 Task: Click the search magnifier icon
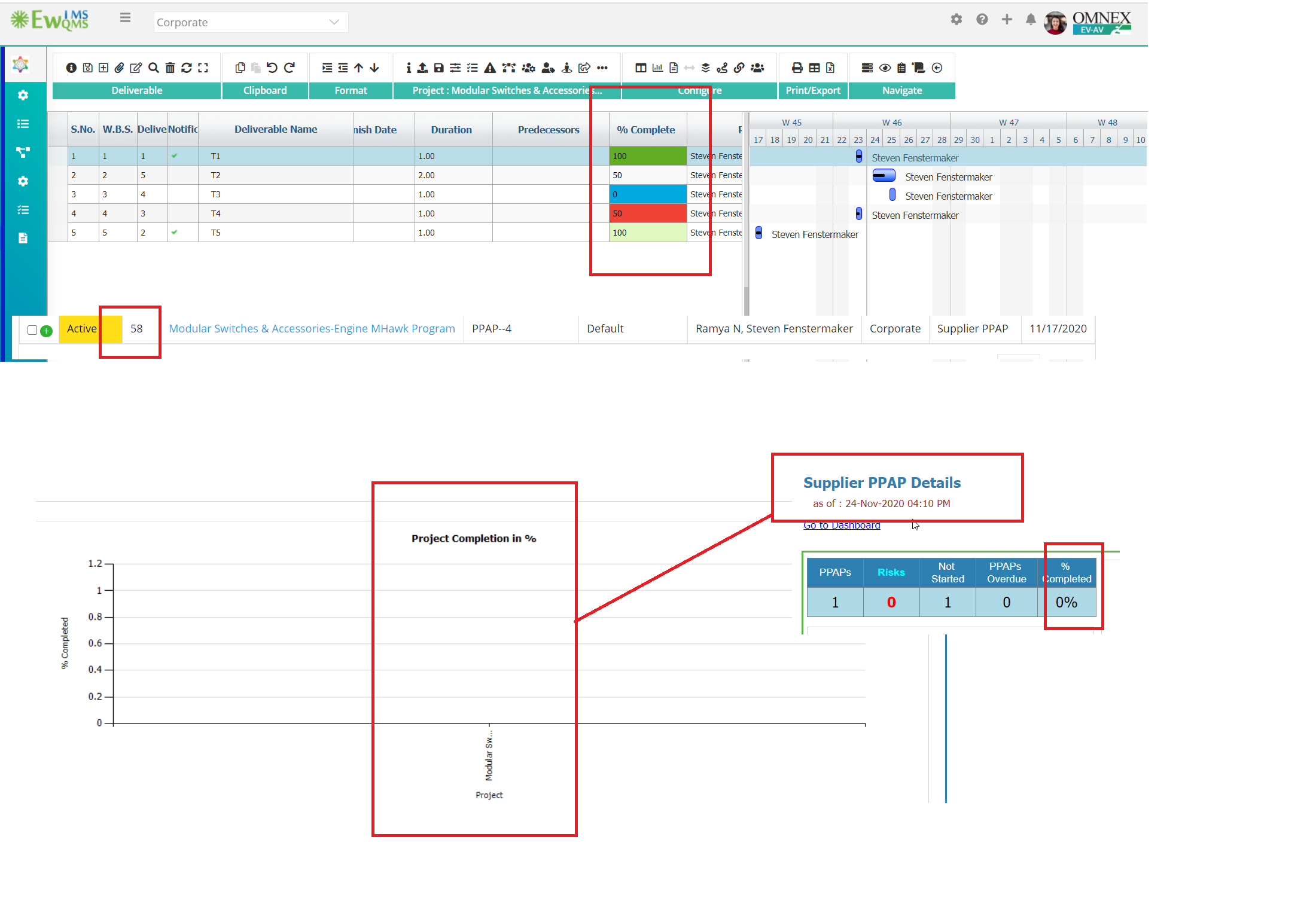point(154,68)
